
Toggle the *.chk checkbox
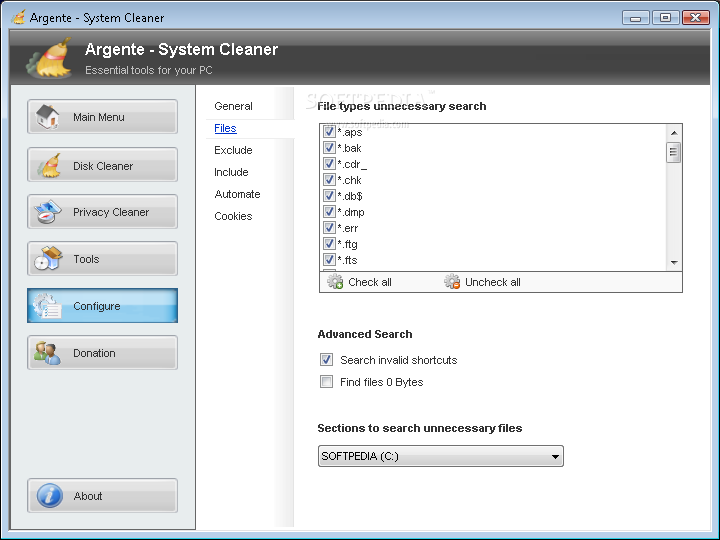coord(329,180)
